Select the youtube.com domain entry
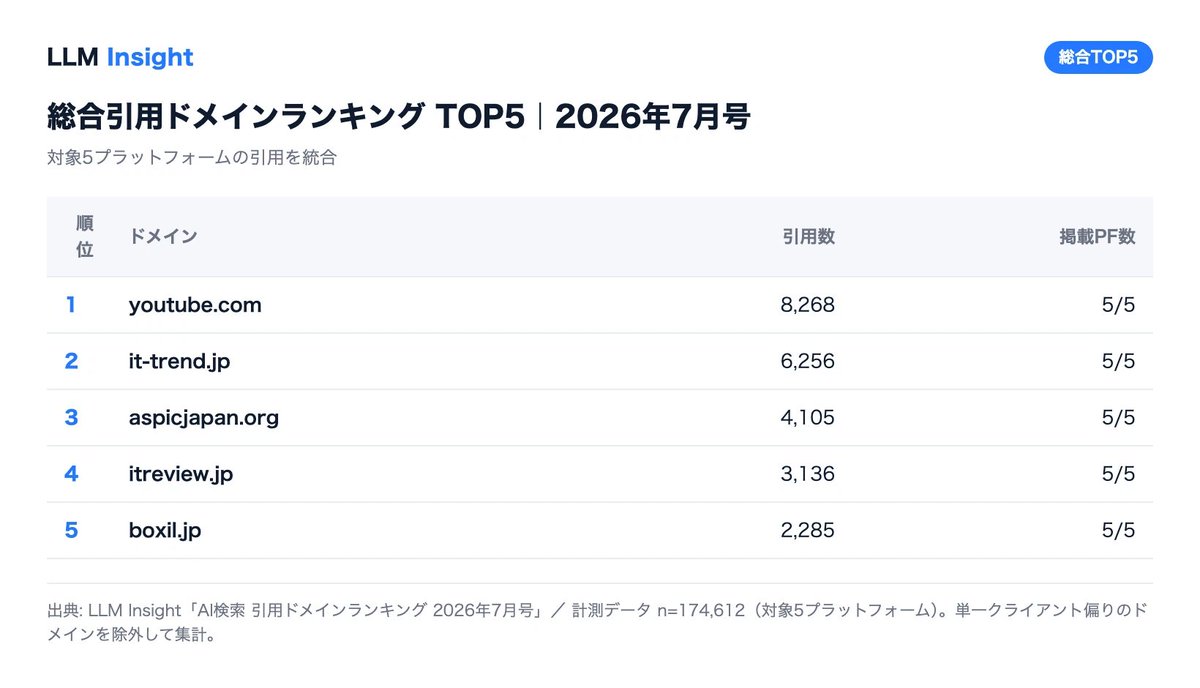This screenshot has height=688, width=1200. [195, 305]
